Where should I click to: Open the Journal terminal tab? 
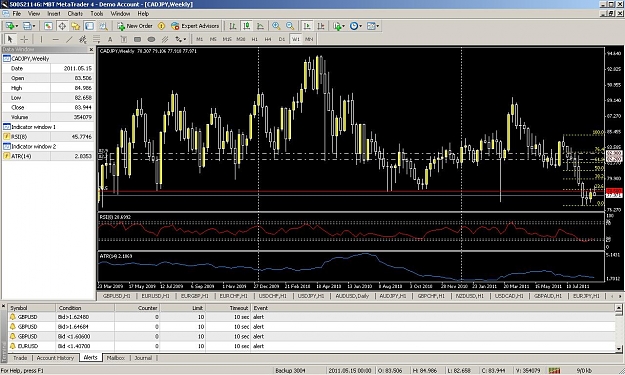click(143, 358)
